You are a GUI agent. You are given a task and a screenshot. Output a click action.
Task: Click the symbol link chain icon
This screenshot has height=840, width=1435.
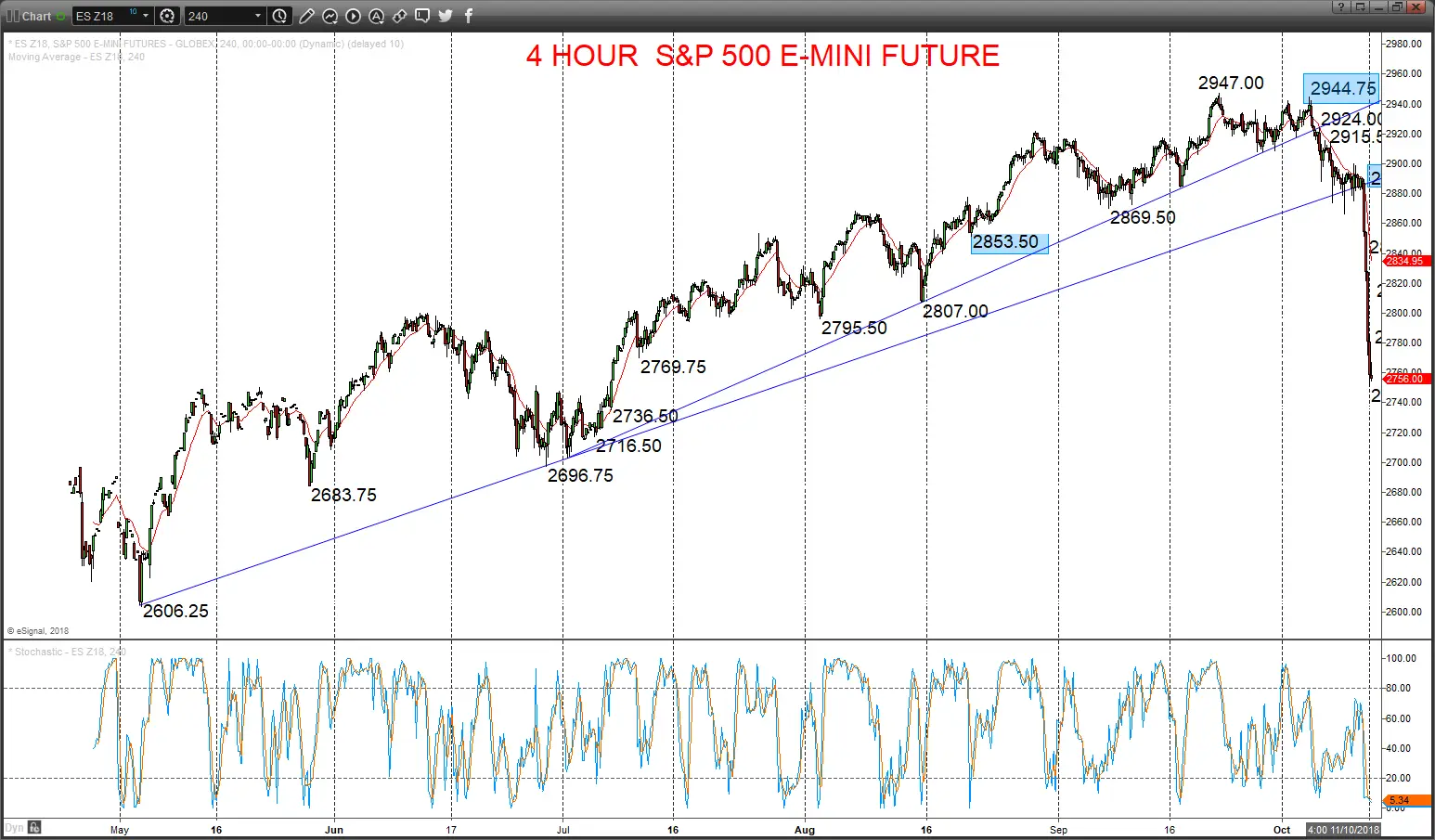point(399,16)
